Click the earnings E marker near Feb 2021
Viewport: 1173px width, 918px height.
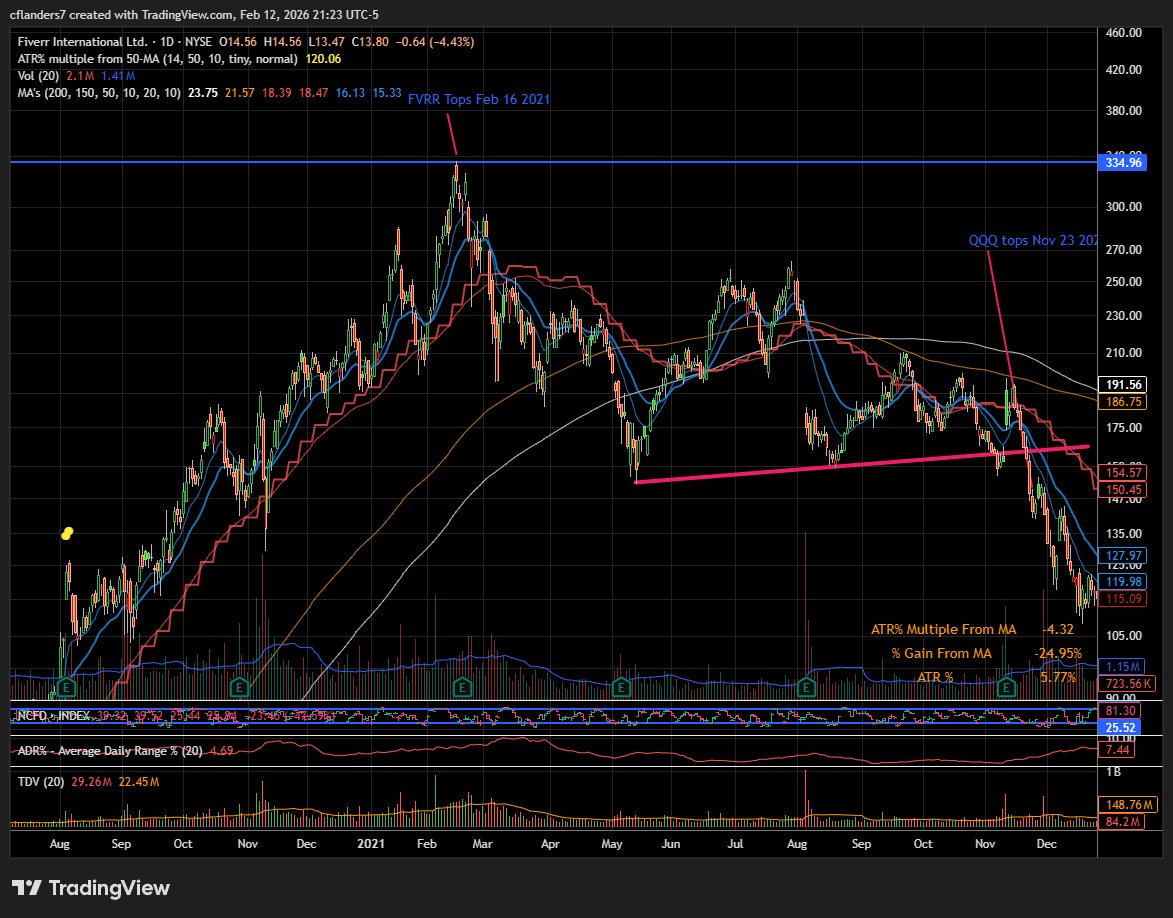pyautogui.click(x=462, y=686)
